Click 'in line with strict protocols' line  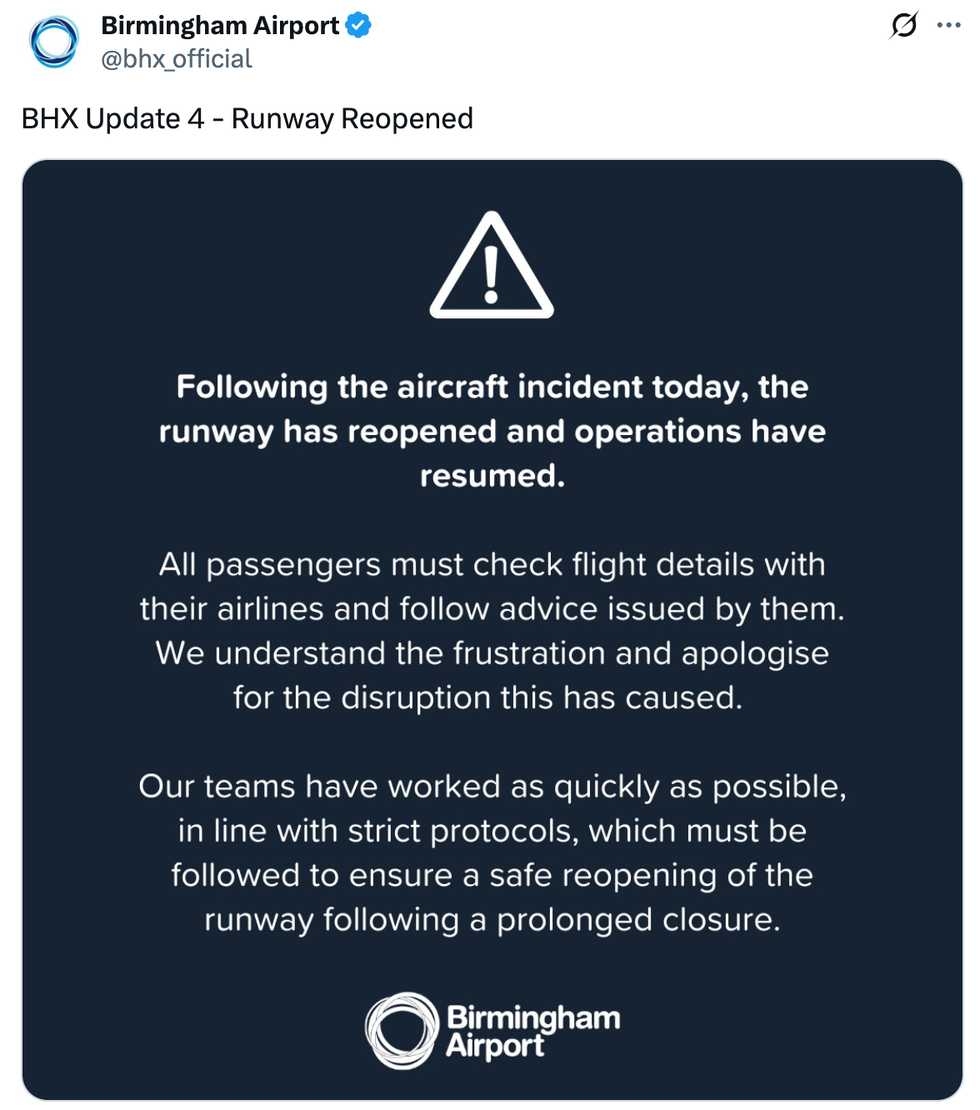coord(489,831)
